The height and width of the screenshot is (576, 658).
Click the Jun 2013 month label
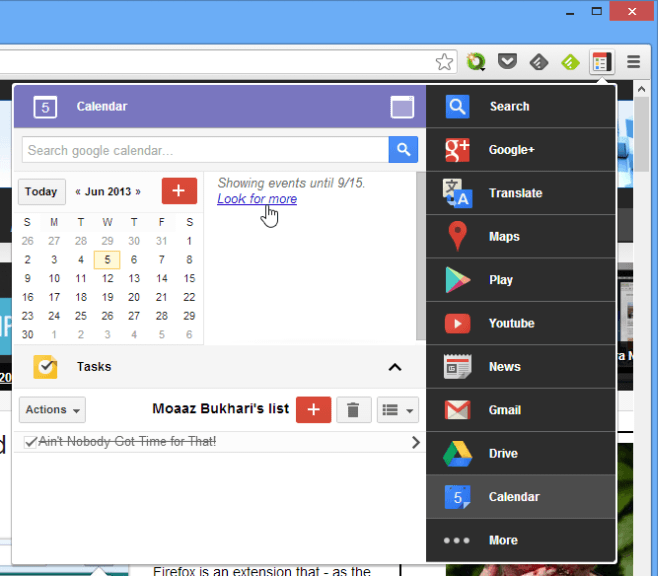pyautogui.click(x=108, y=192)
